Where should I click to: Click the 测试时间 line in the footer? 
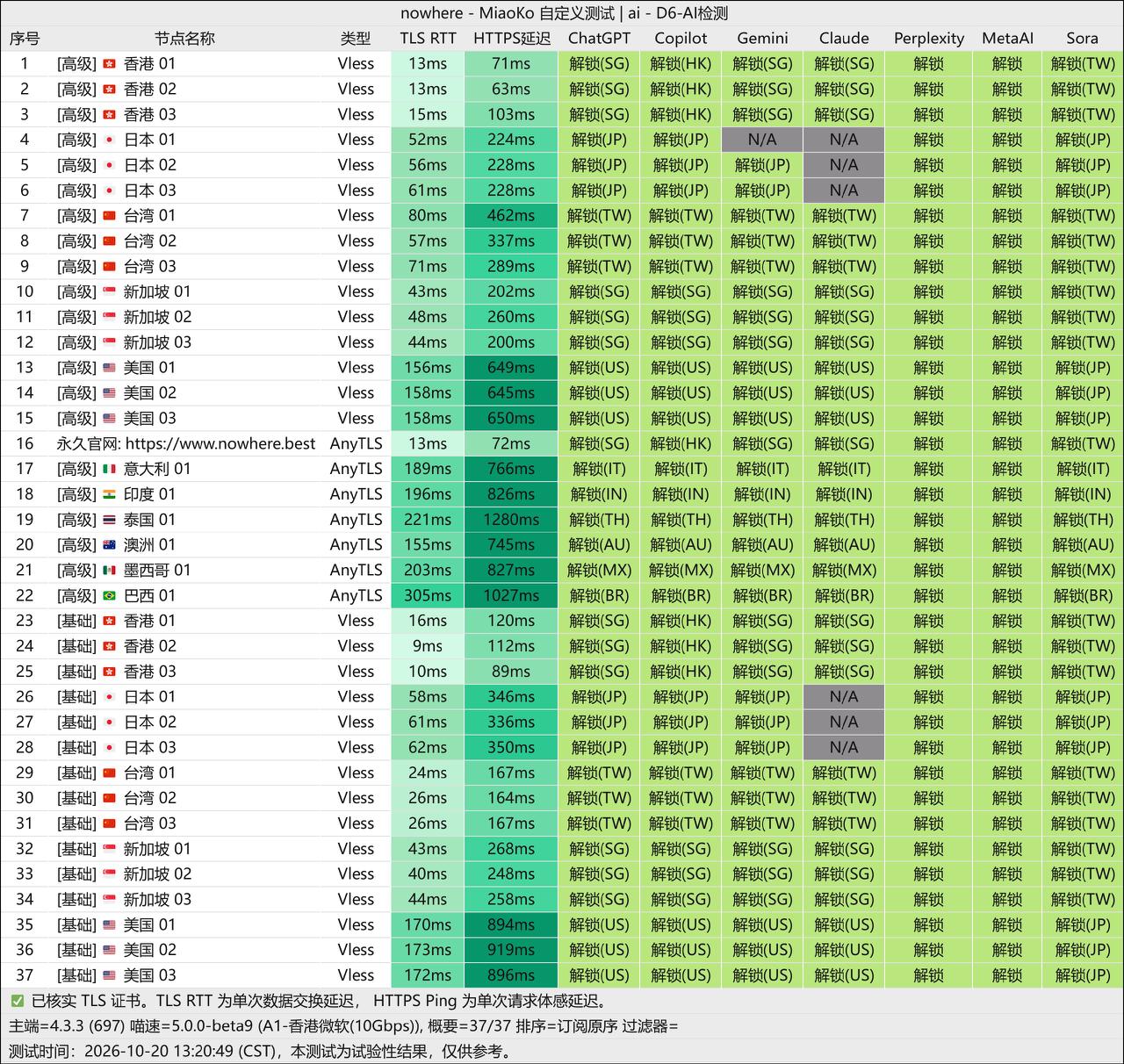(260, 1052)
